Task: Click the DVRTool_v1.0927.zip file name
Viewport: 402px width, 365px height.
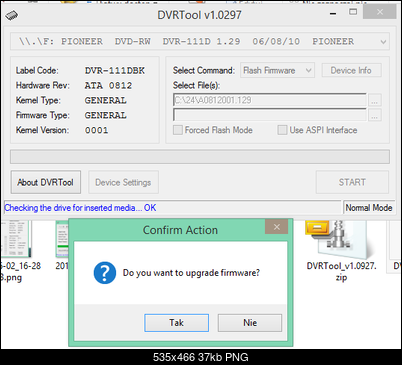Action: (x=341, y=271)
